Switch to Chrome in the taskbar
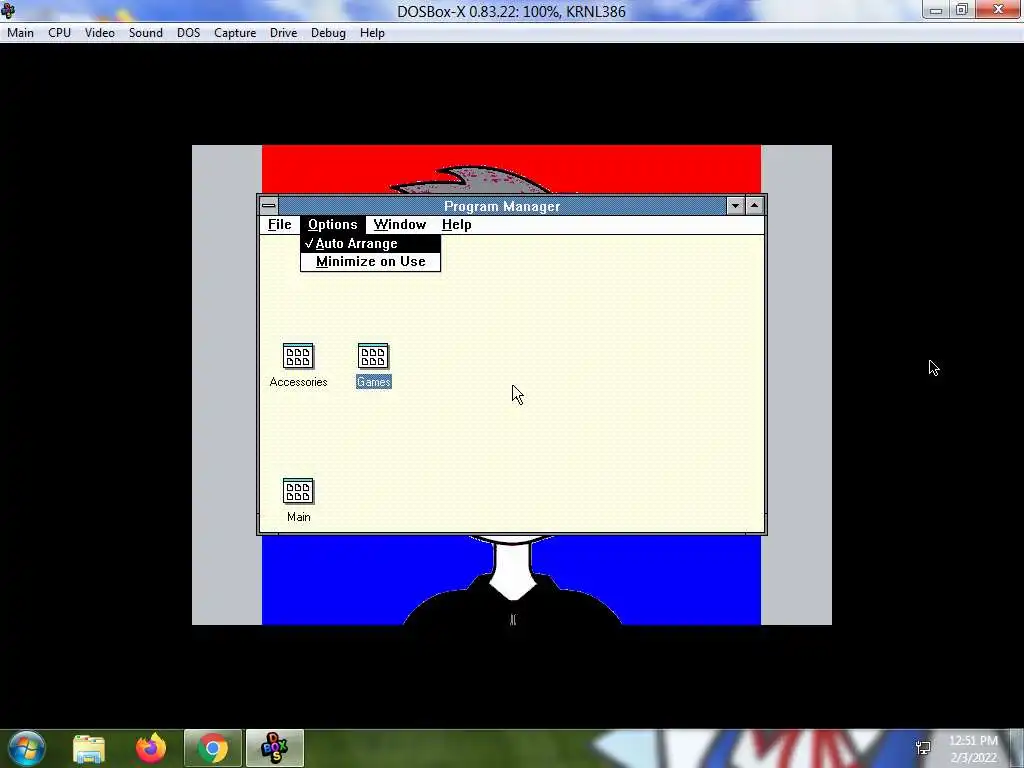The image size is (1024, 768). click(213, 748)
